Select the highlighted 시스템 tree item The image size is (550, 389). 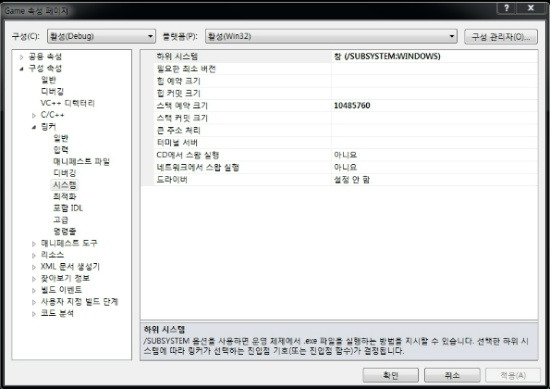point(65,185)
